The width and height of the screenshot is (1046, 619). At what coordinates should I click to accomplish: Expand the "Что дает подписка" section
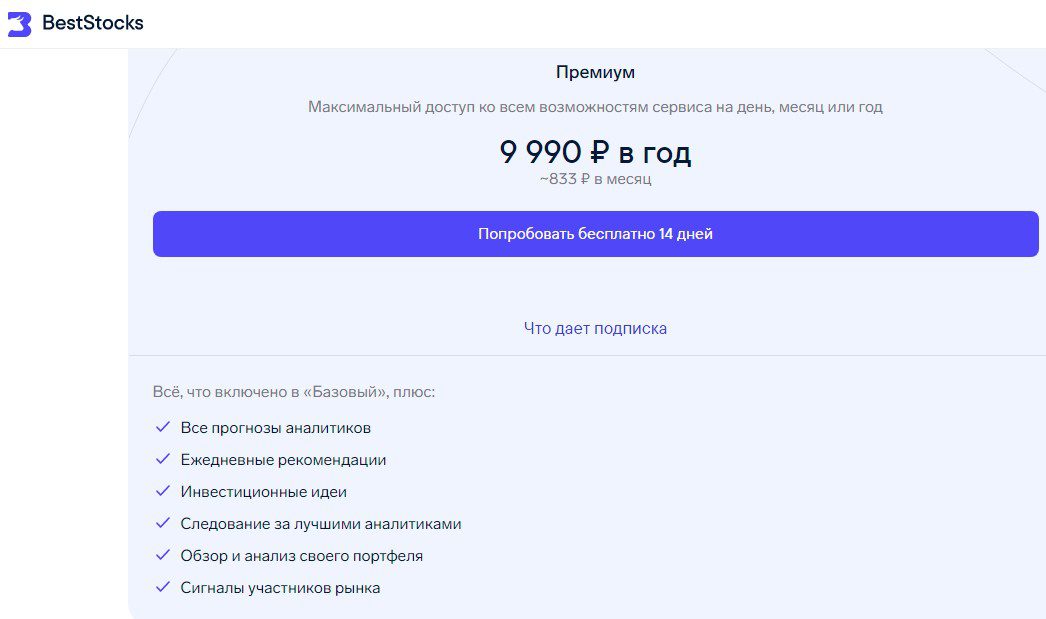point(595,328)
